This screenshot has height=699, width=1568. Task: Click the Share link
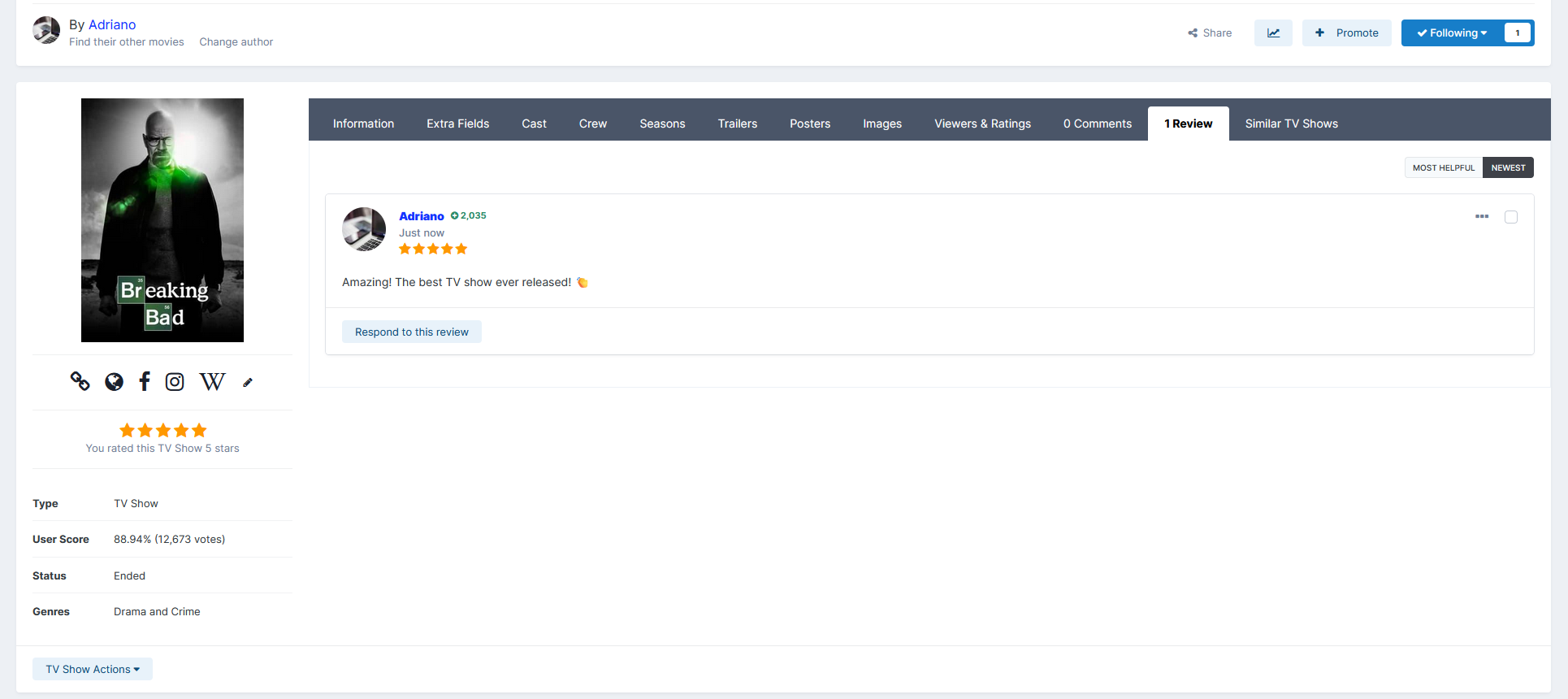[1210, 33]
